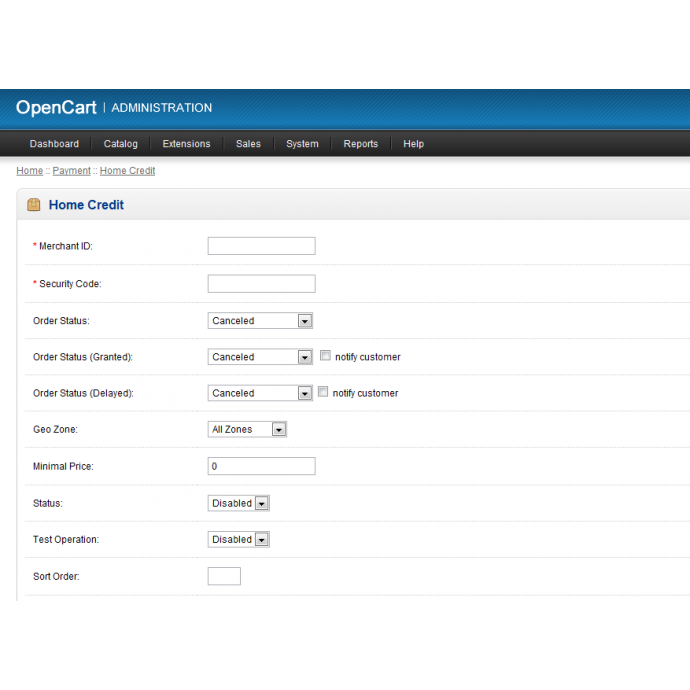Open the Geo Zone dropdown
This screenshot has width=690, height=690.
(247, 429)
